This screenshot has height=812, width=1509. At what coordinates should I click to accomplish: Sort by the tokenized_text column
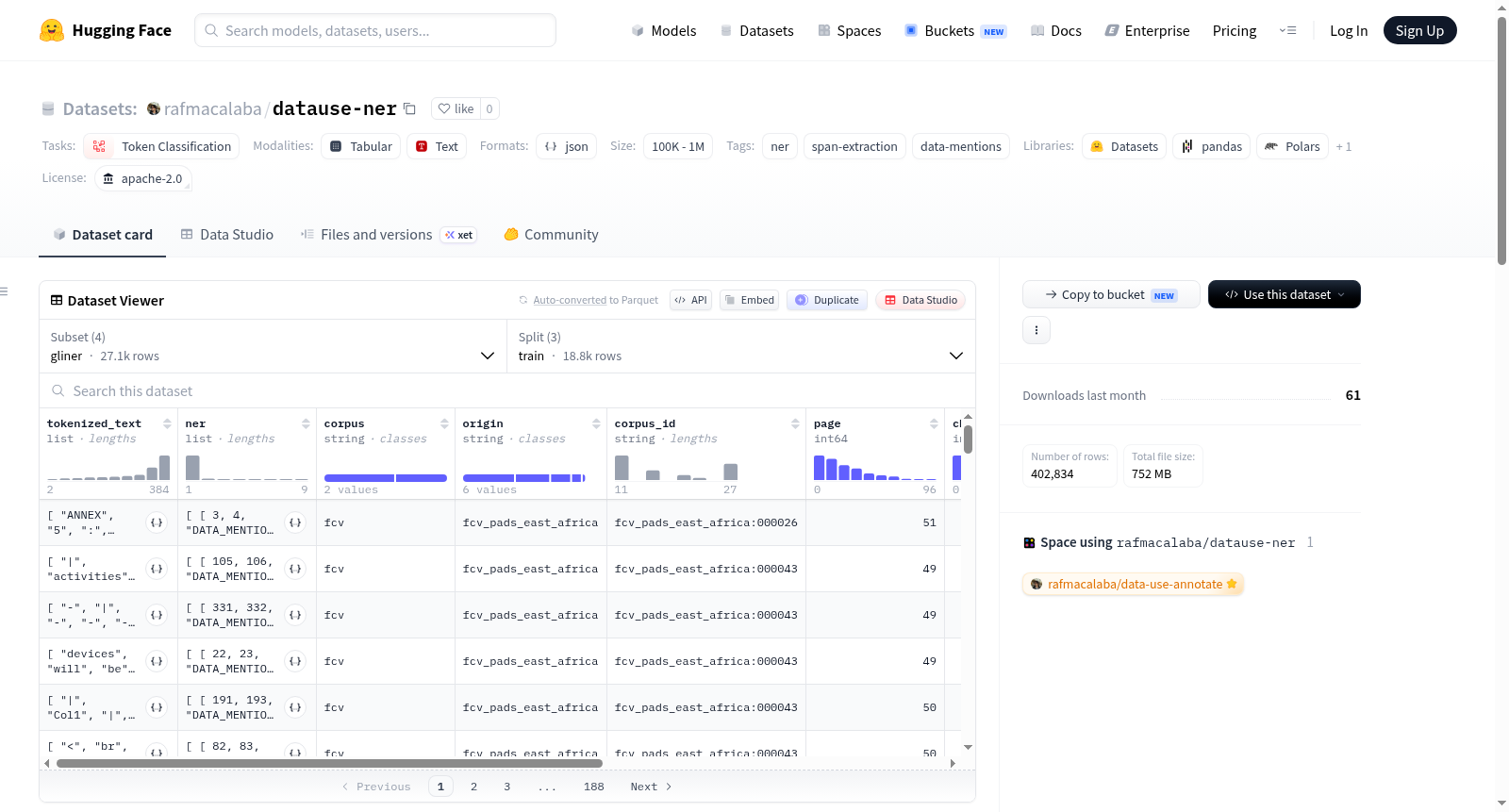(x=167, y=423)
